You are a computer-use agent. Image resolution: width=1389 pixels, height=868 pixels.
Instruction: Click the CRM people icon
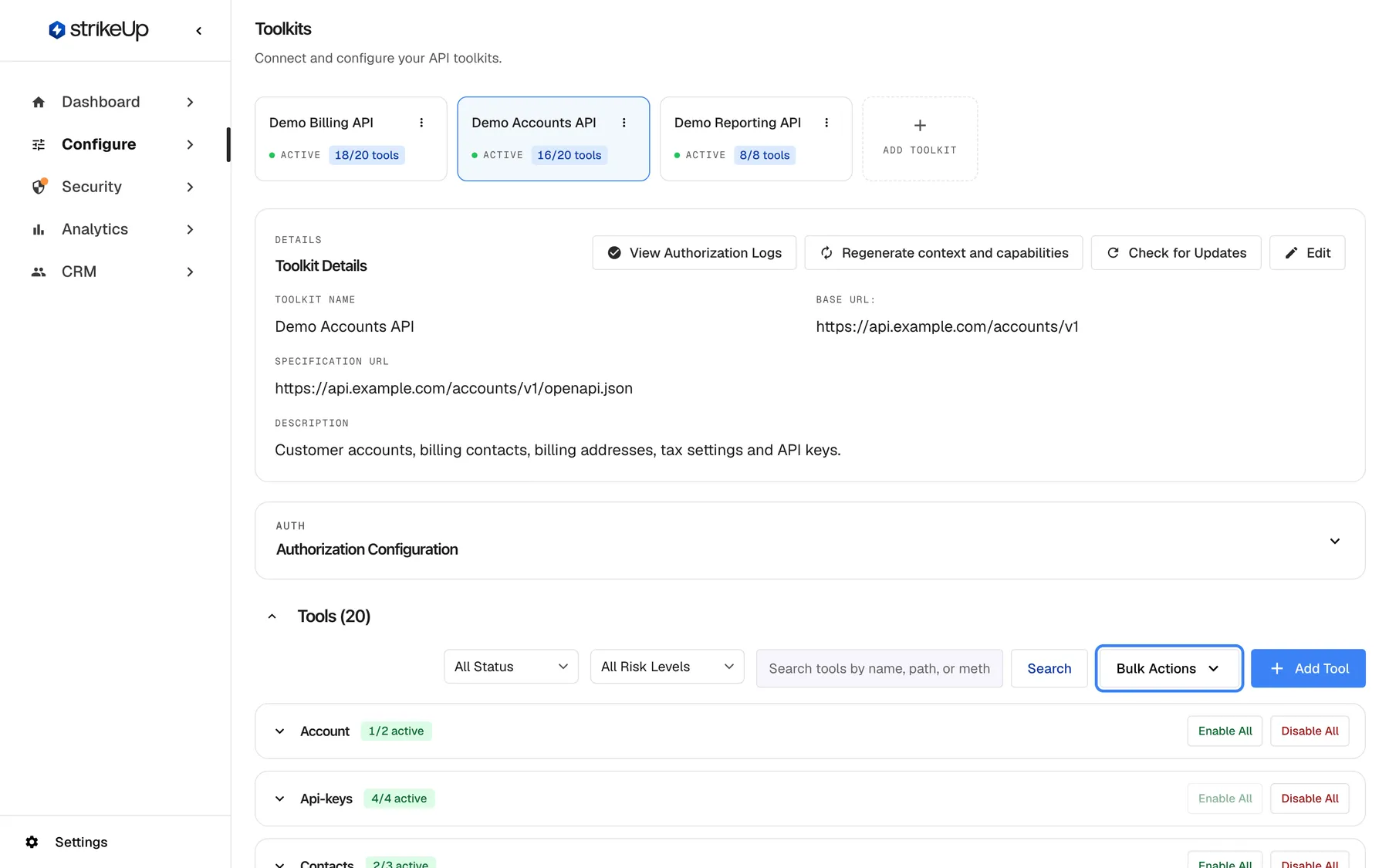(39, 272)
